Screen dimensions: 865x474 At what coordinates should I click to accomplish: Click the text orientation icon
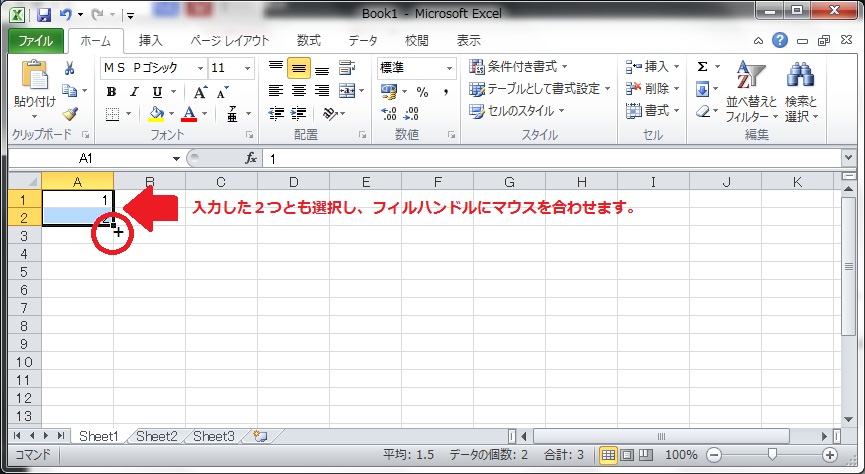pyautogui.click(x=331, y=114)
